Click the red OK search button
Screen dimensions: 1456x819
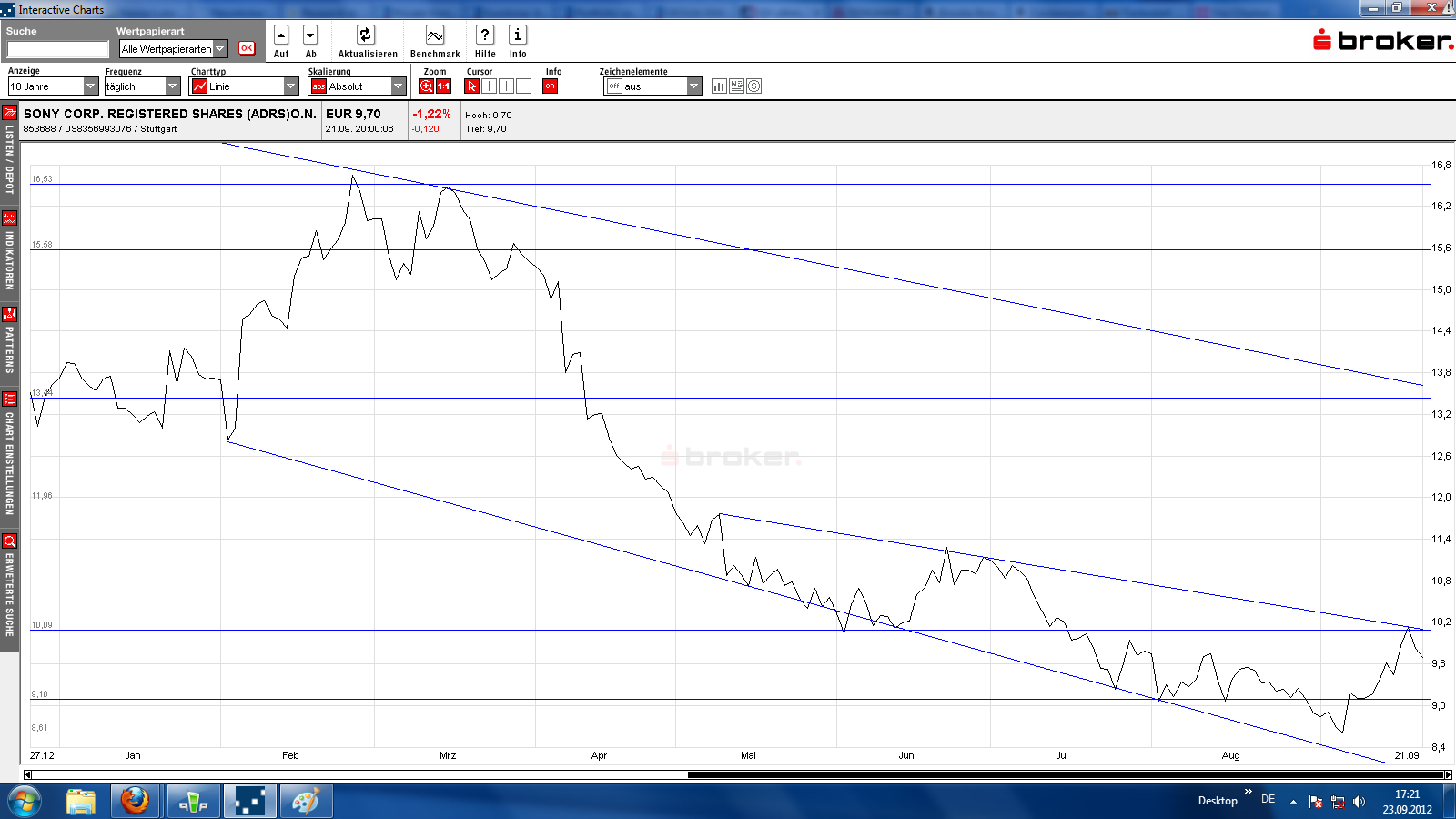click(247, 48)
